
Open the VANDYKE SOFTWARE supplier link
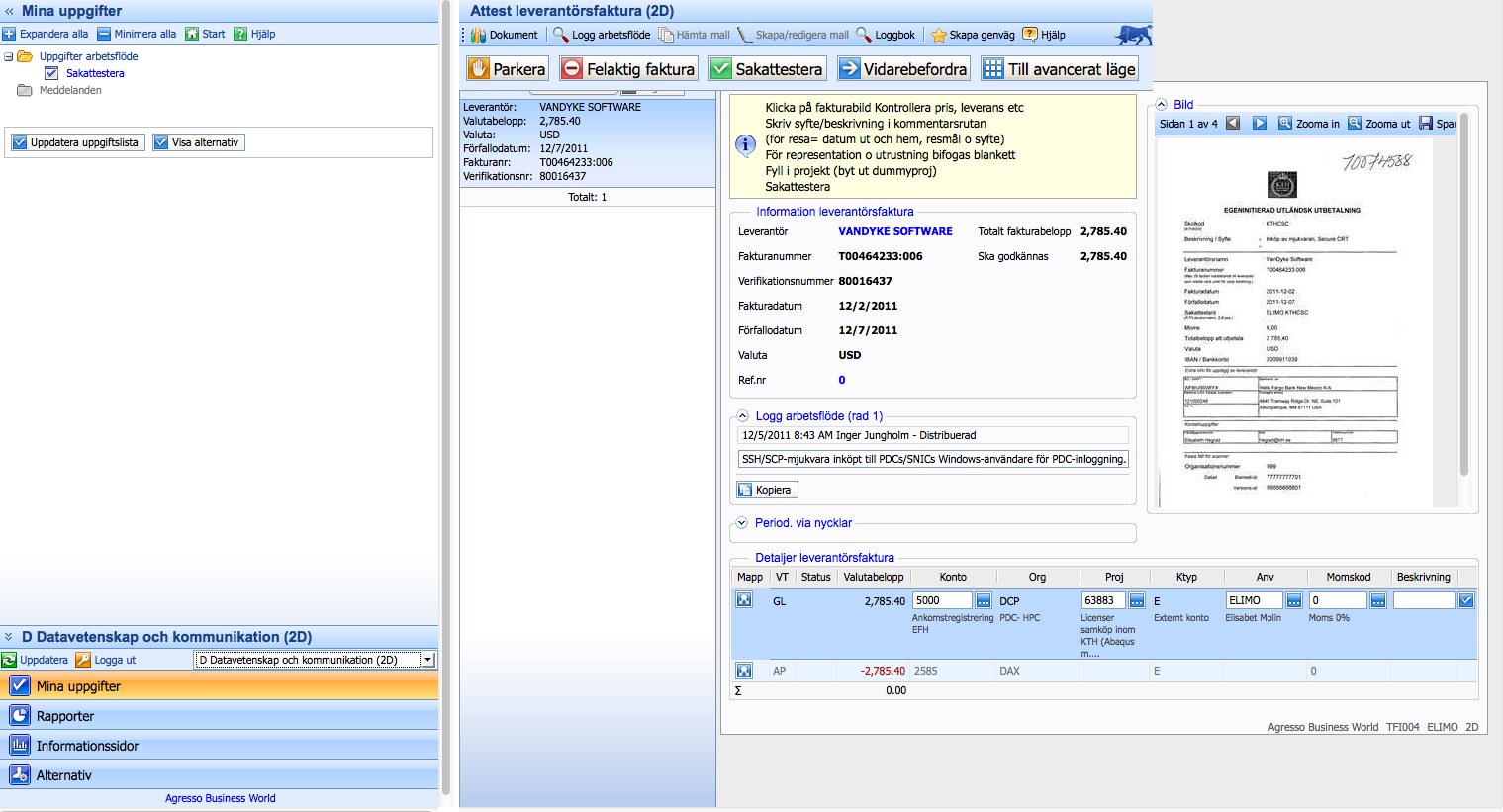[x=894, y=231]
